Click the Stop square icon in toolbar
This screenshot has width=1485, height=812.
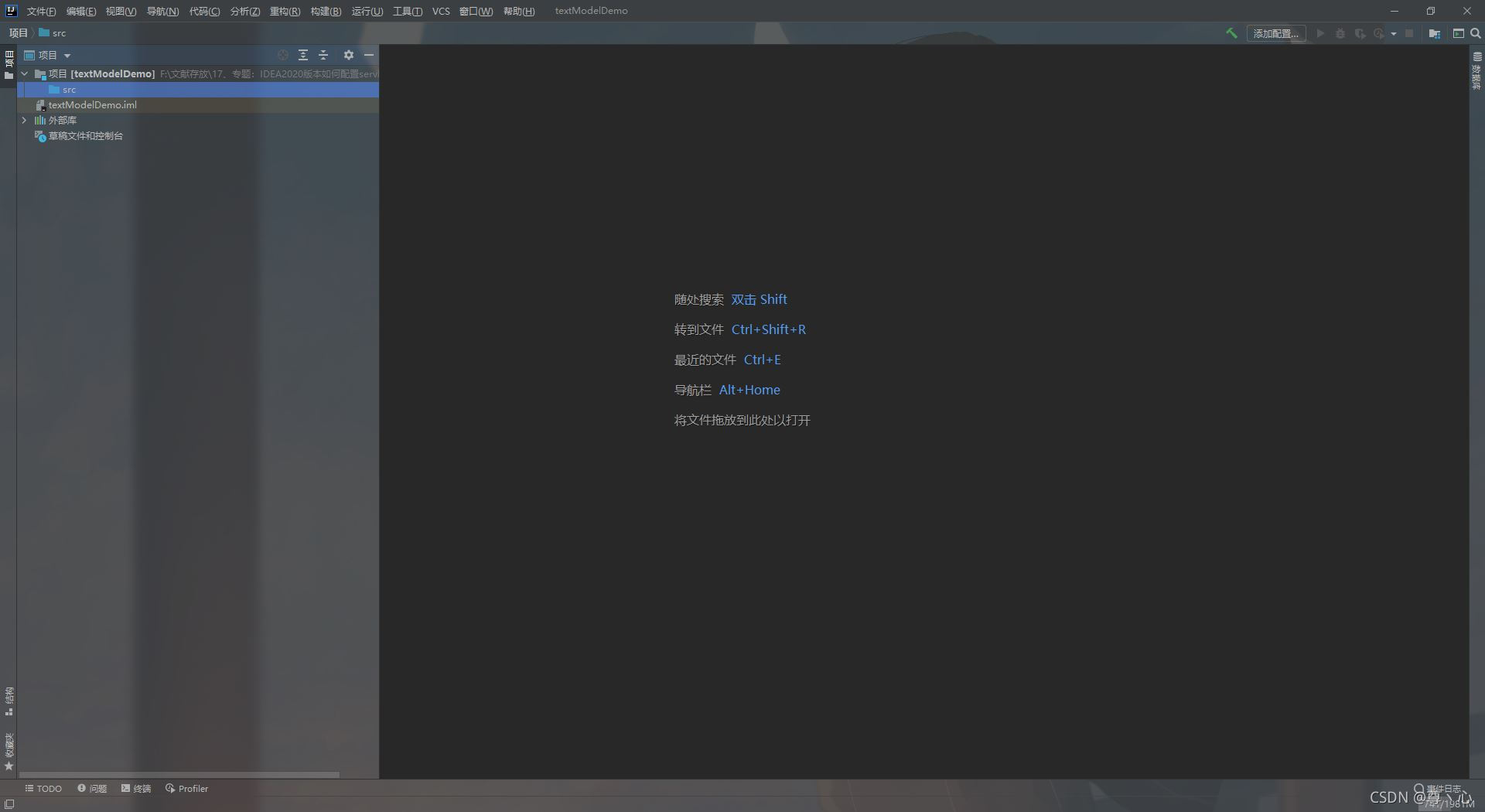click(1409, 33)
